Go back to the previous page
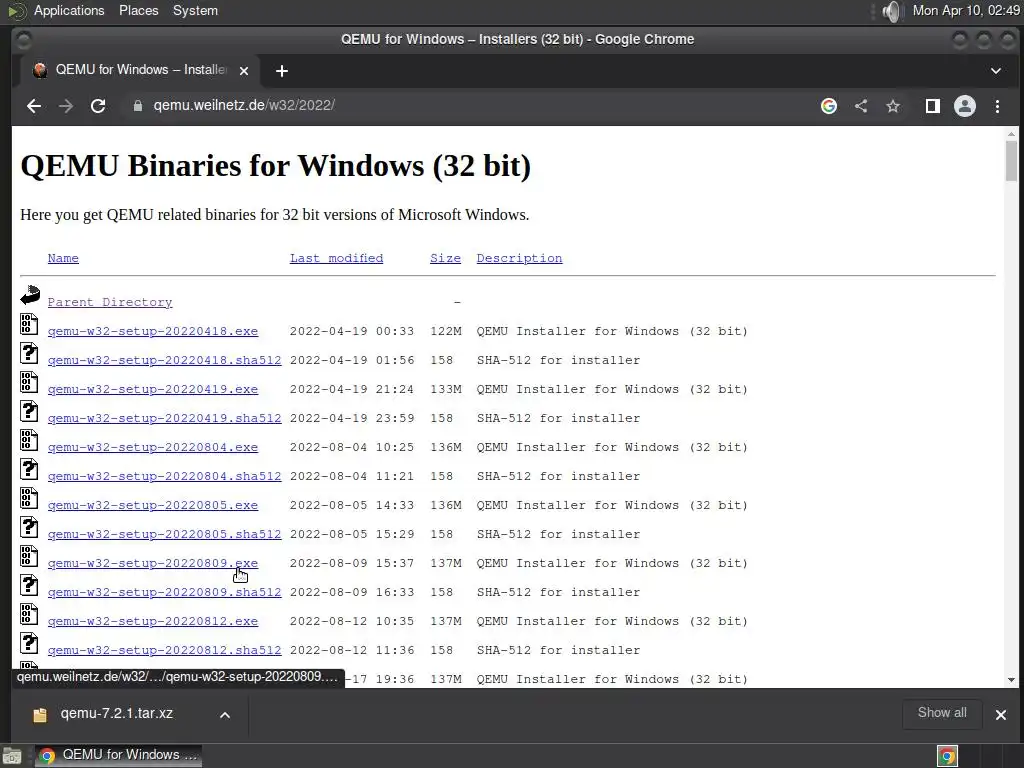The image size is (1024, 768). point(34,106)
